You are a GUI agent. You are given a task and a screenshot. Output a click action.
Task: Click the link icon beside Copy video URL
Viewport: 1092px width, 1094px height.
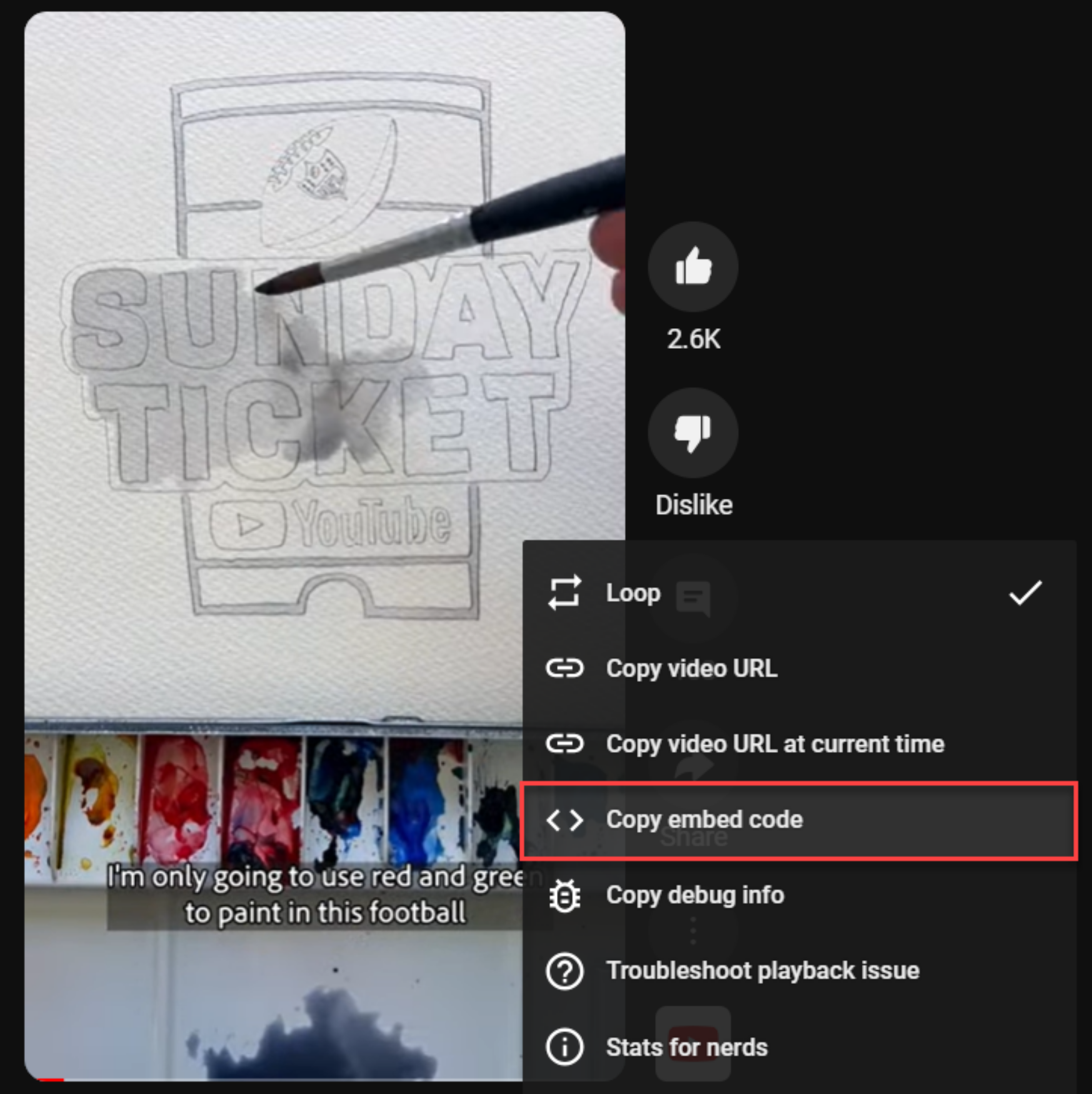[x=564, y=668]
